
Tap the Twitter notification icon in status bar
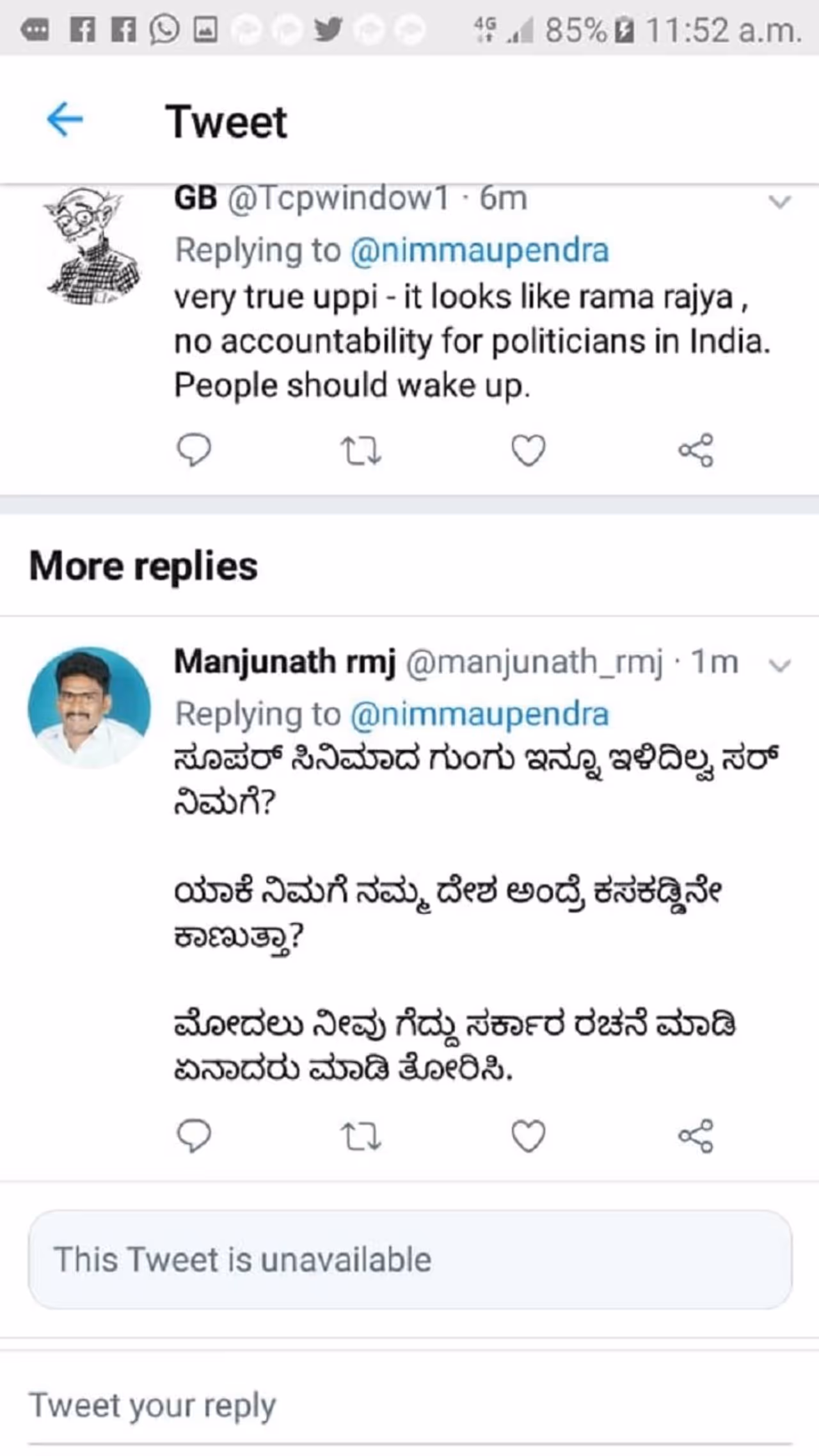[329, 29]
